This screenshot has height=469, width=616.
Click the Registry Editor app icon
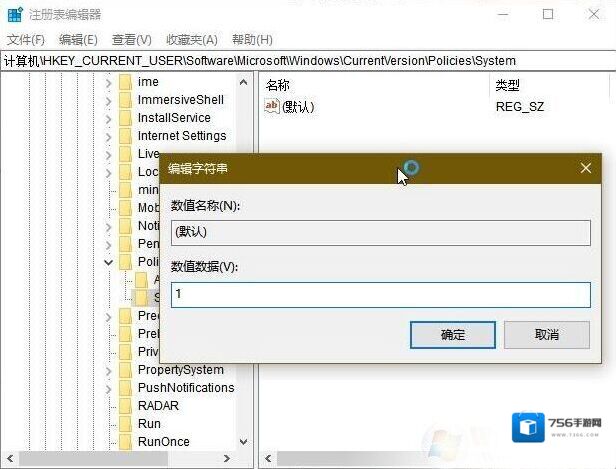coord(15,15)
